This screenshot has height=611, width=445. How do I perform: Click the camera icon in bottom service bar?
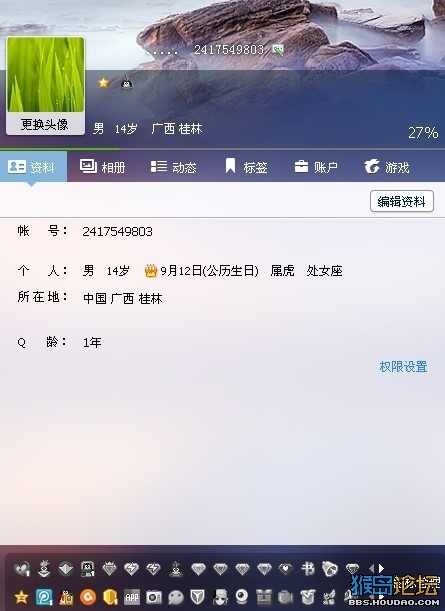tap(154, 597)
